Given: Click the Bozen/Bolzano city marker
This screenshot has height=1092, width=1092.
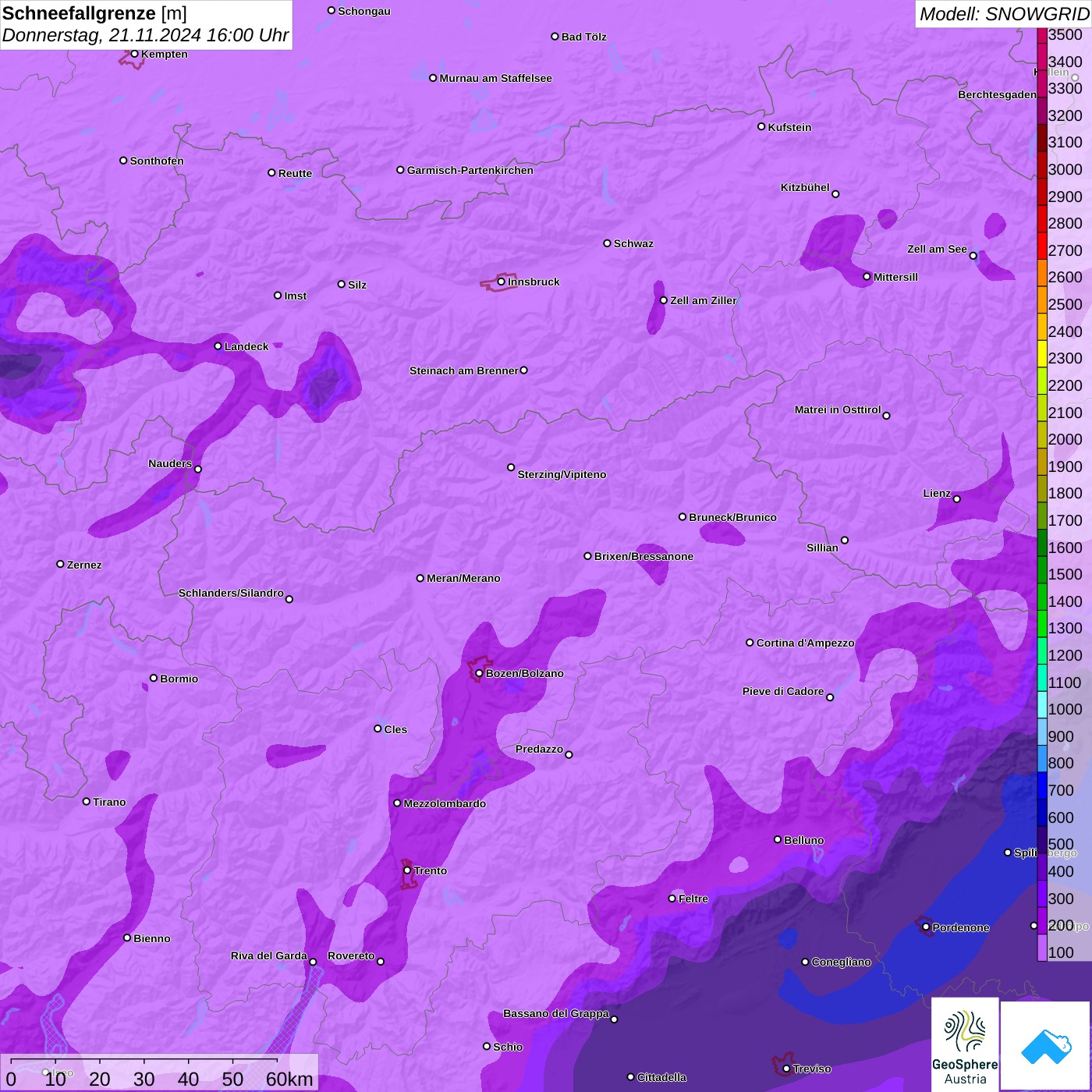Looking at the screenshot, I should click(479, 673).
